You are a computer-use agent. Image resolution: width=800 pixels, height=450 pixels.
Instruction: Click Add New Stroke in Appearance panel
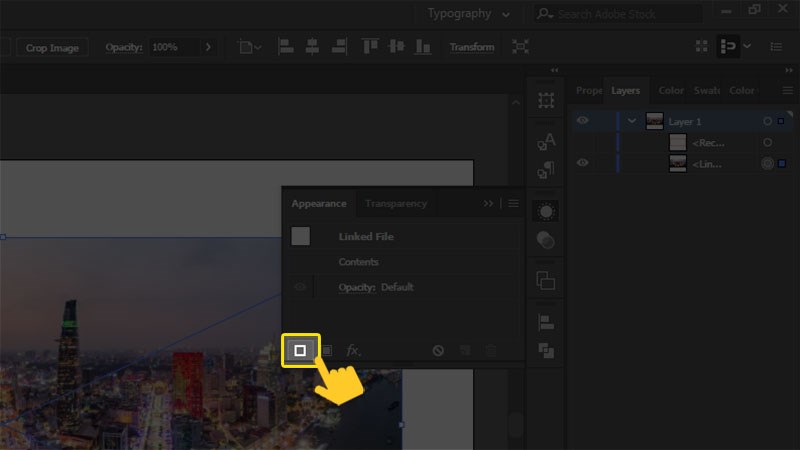click(300, 350)
